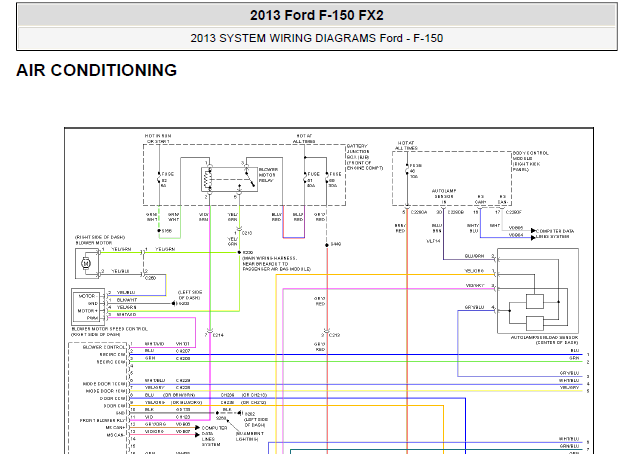Click the 'AUTOLAMP SENSOR IN' pin label

(x=444, y=196)
